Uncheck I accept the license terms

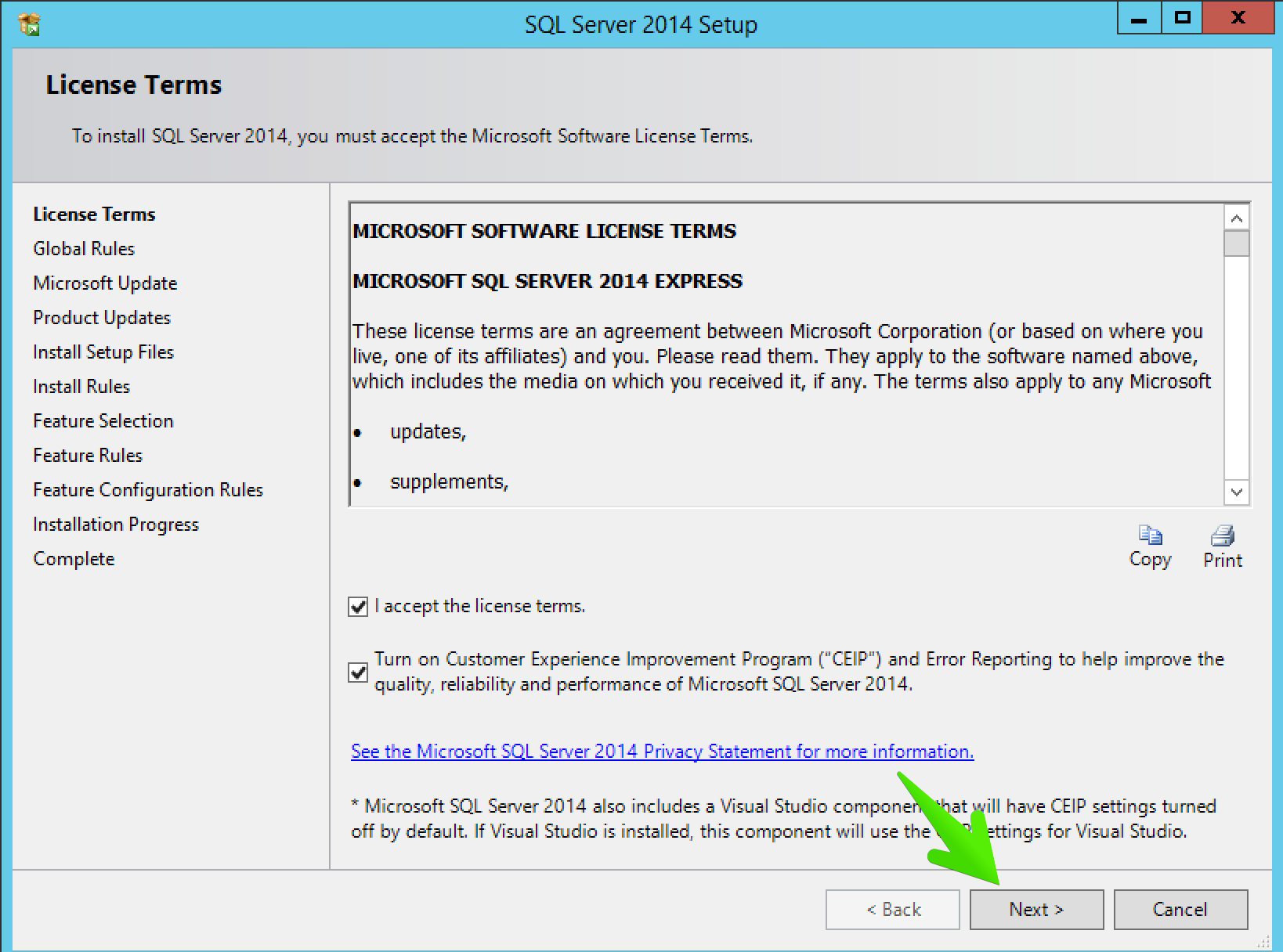[x=358, y=607]
